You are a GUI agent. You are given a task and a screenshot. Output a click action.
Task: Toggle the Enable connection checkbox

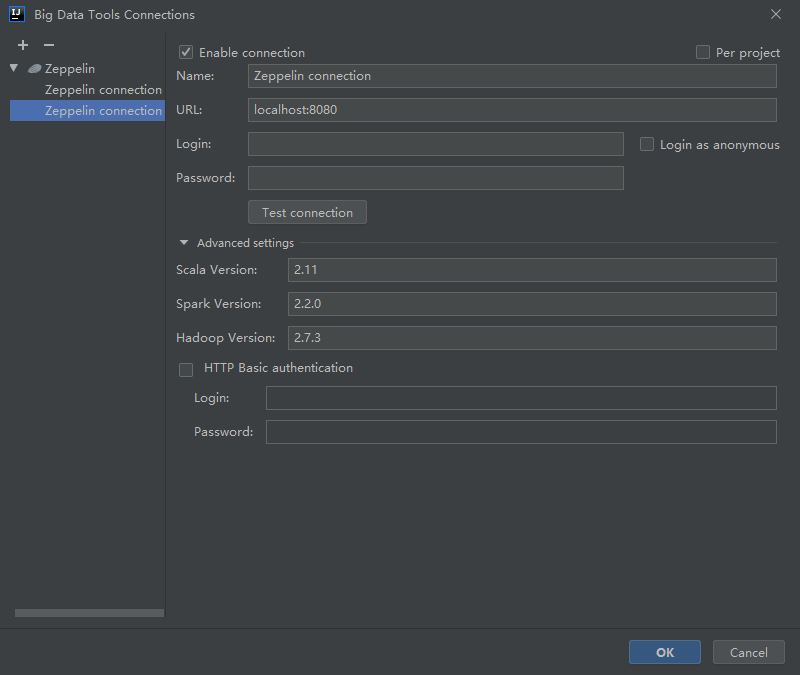click(186, 52)
